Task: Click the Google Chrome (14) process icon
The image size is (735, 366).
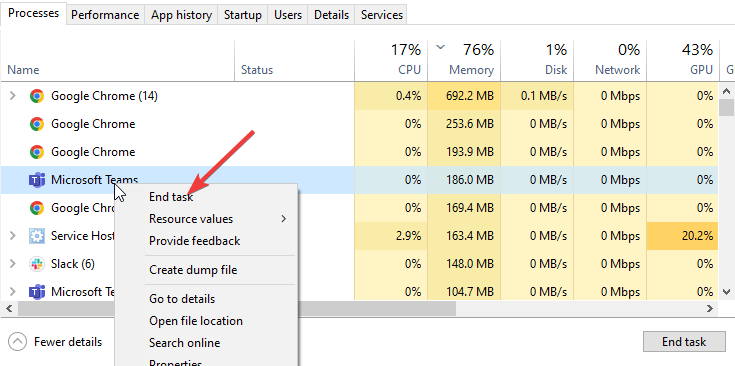Action: (x=37, y=96)
